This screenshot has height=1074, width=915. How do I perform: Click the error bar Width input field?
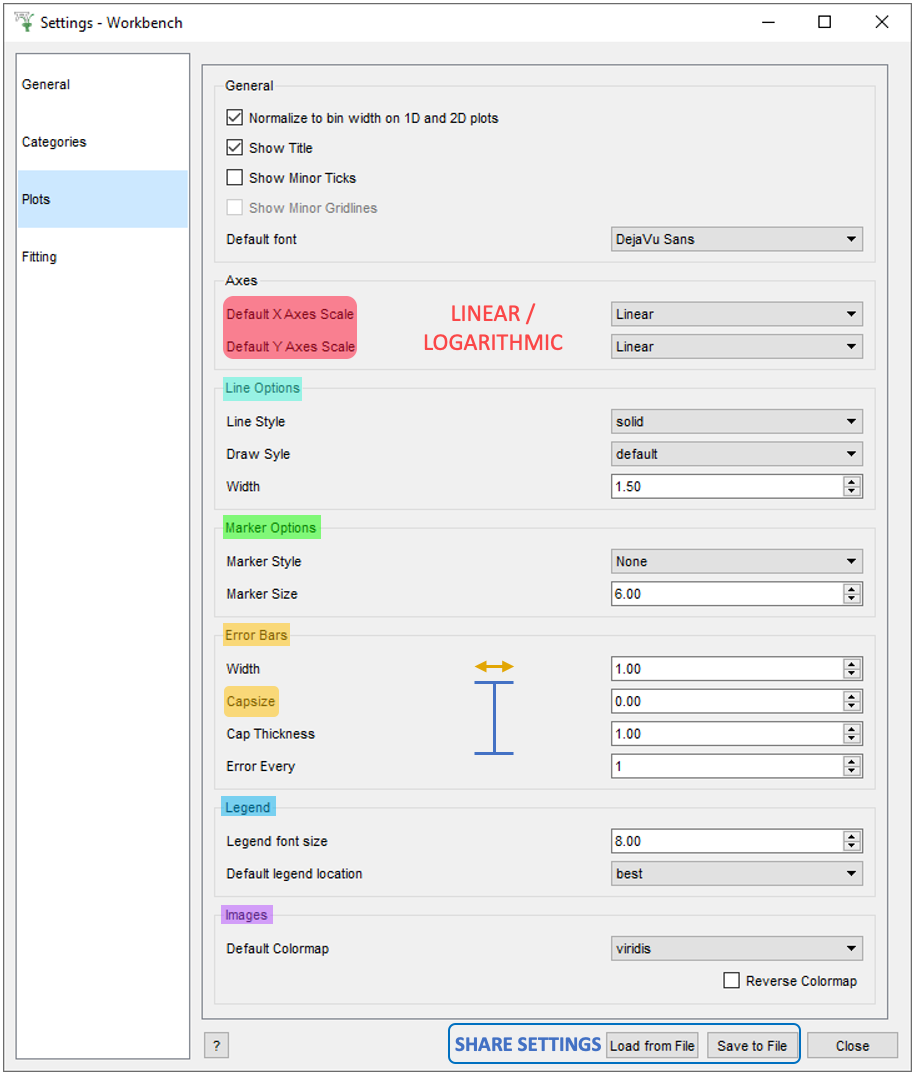(725, 669)
